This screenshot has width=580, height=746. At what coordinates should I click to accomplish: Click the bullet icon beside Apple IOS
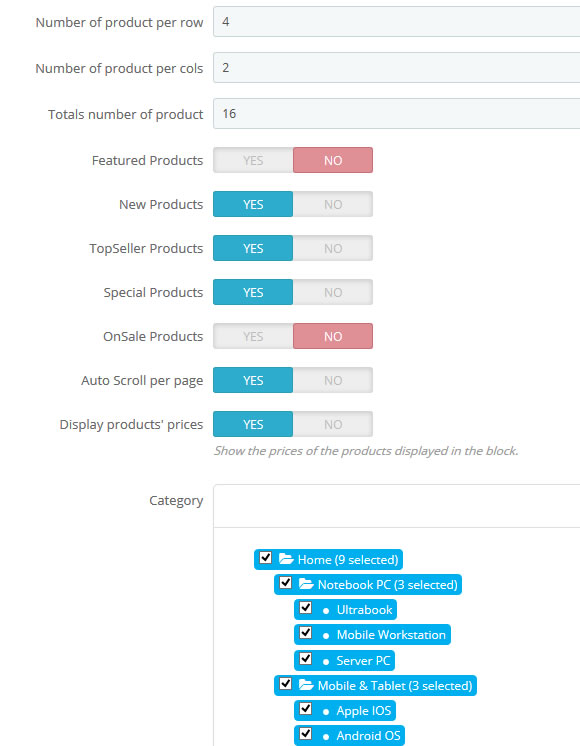pyautogui.click(x=326, y=712)
